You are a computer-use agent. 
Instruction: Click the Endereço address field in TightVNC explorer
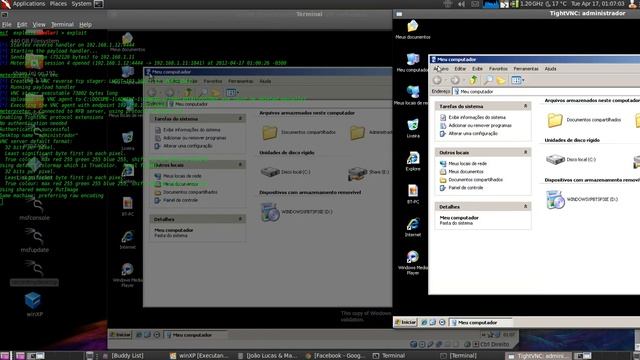[546, 91]
